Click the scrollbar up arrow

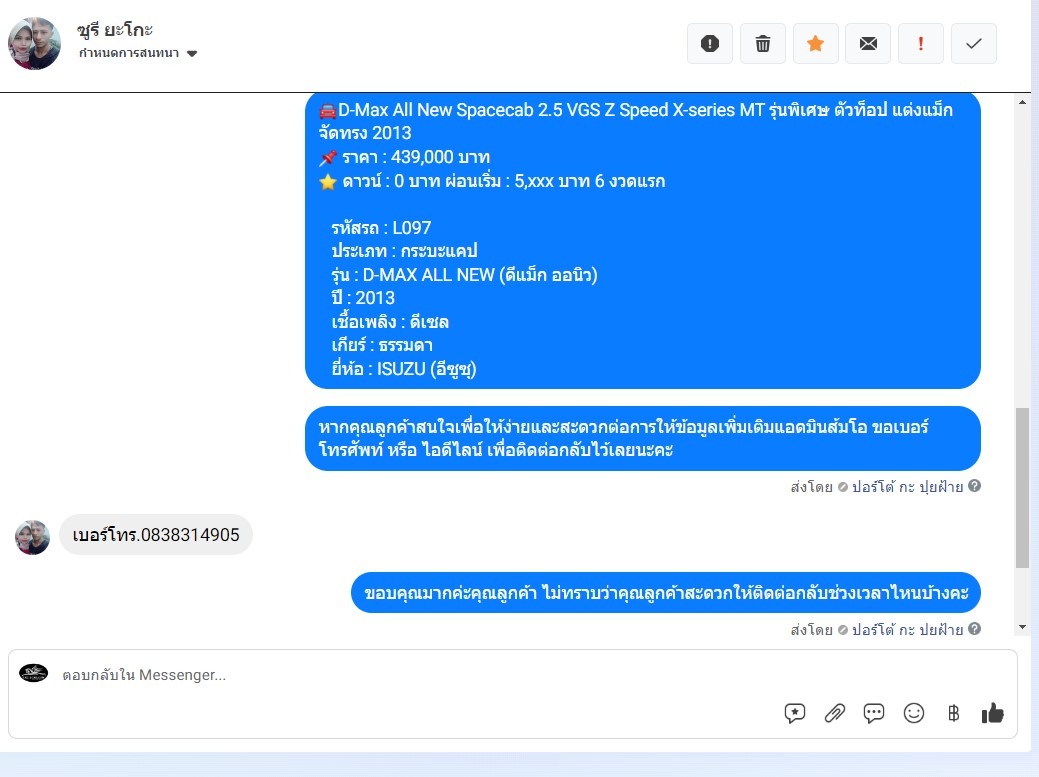click(1022, 102)
